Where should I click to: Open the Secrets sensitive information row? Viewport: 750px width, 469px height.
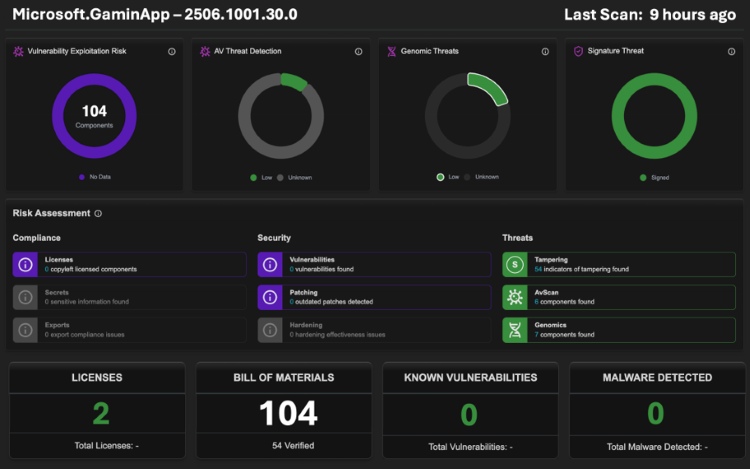129,297
